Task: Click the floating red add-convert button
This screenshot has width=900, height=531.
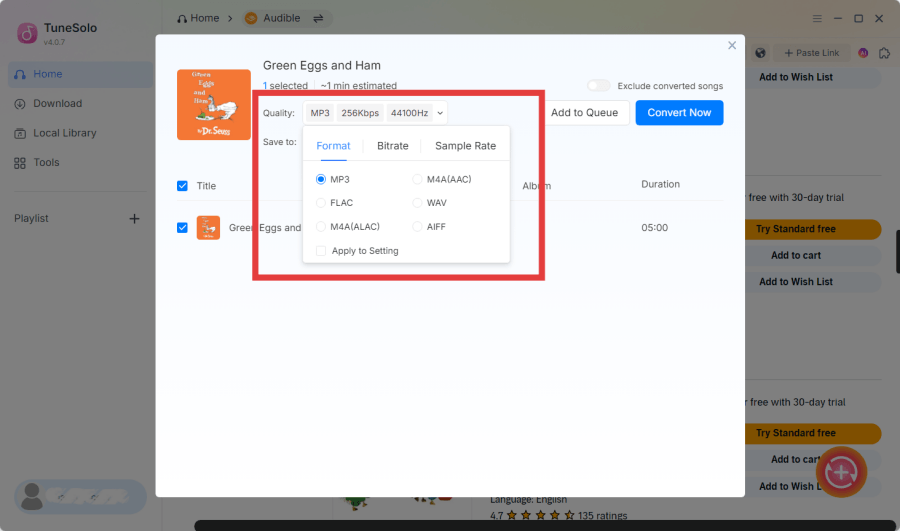Action: (x=841, y=472)
